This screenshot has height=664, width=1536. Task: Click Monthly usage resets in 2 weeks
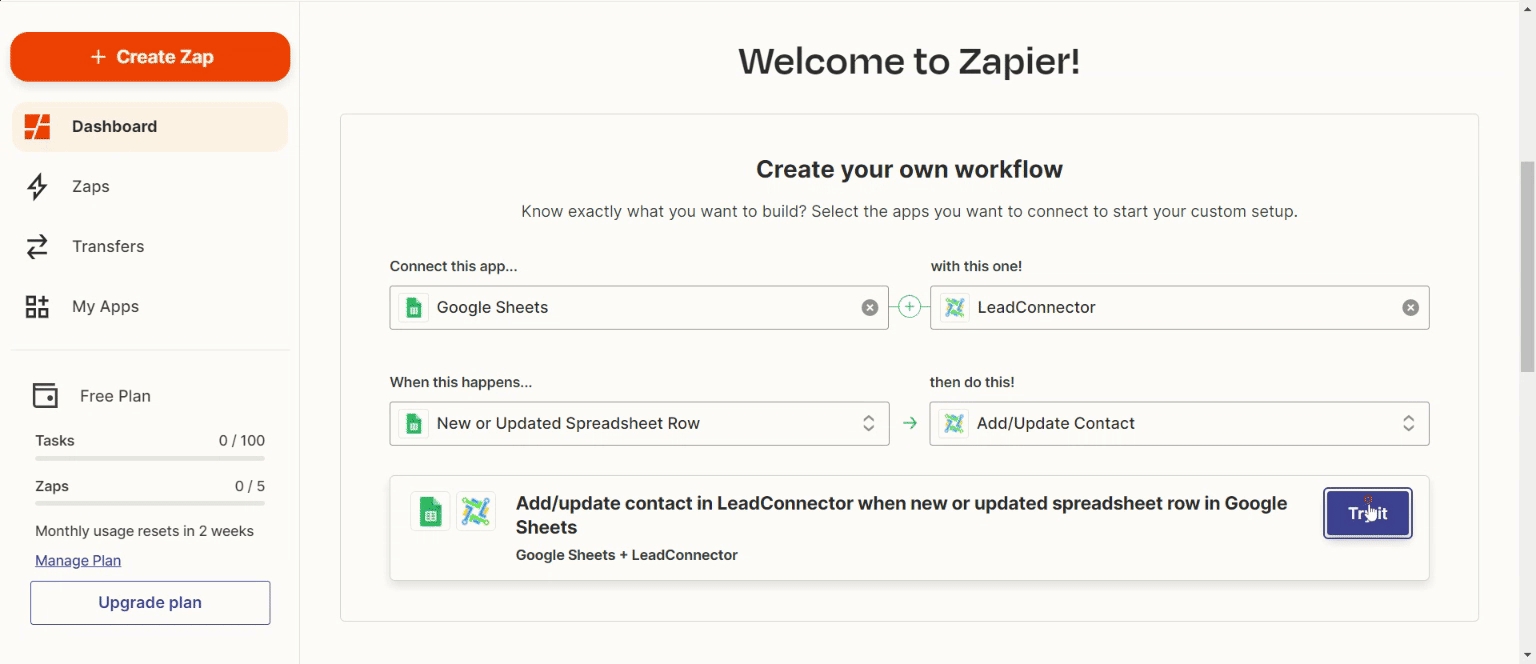(x=144, y=531)
